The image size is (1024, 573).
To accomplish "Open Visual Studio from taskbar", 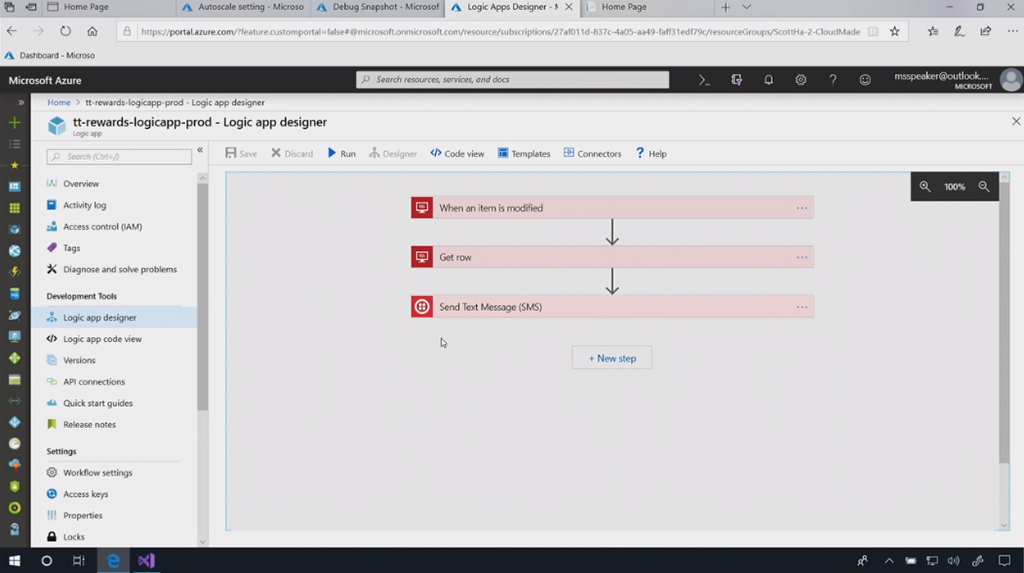I will point(146,561).
